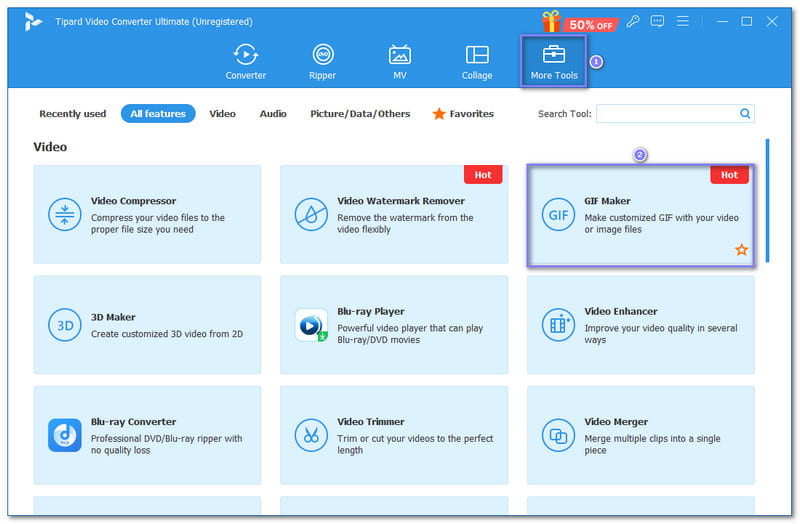Filter tools by Video
800x524 pixels.
(x=222, y=113)
